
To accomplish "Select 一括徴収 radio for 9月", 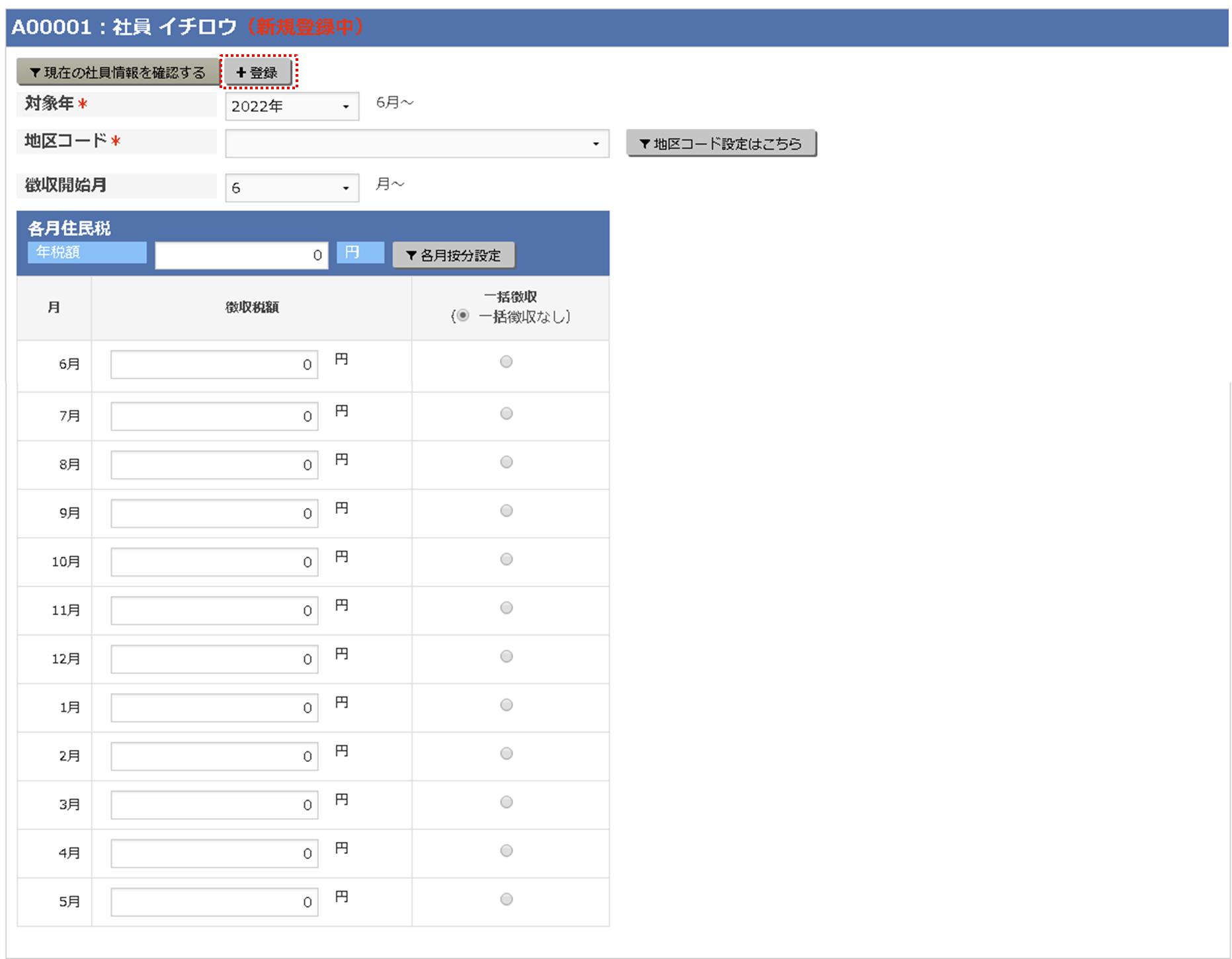I will point(507,511).
